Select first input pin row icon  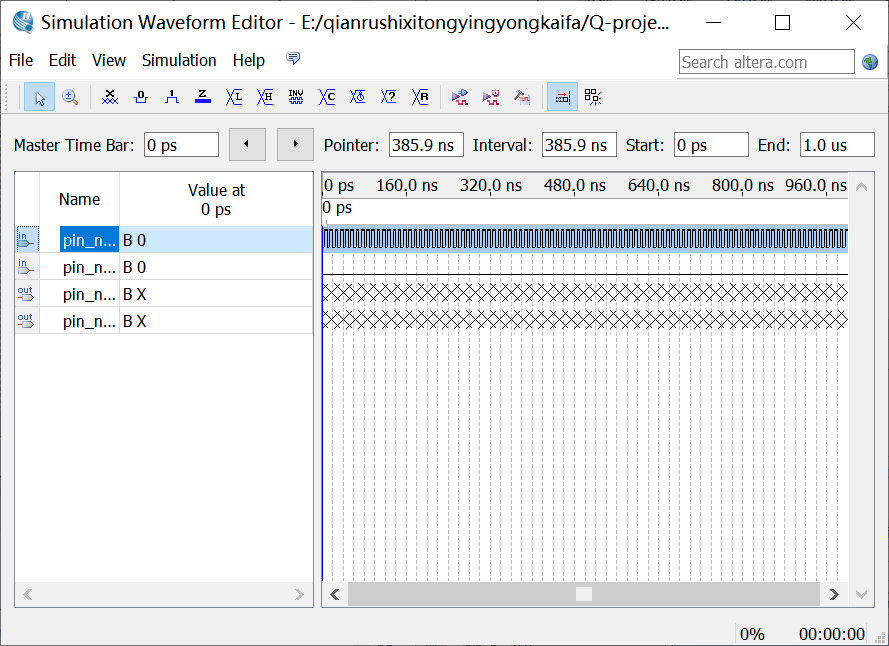click(27, 240)
